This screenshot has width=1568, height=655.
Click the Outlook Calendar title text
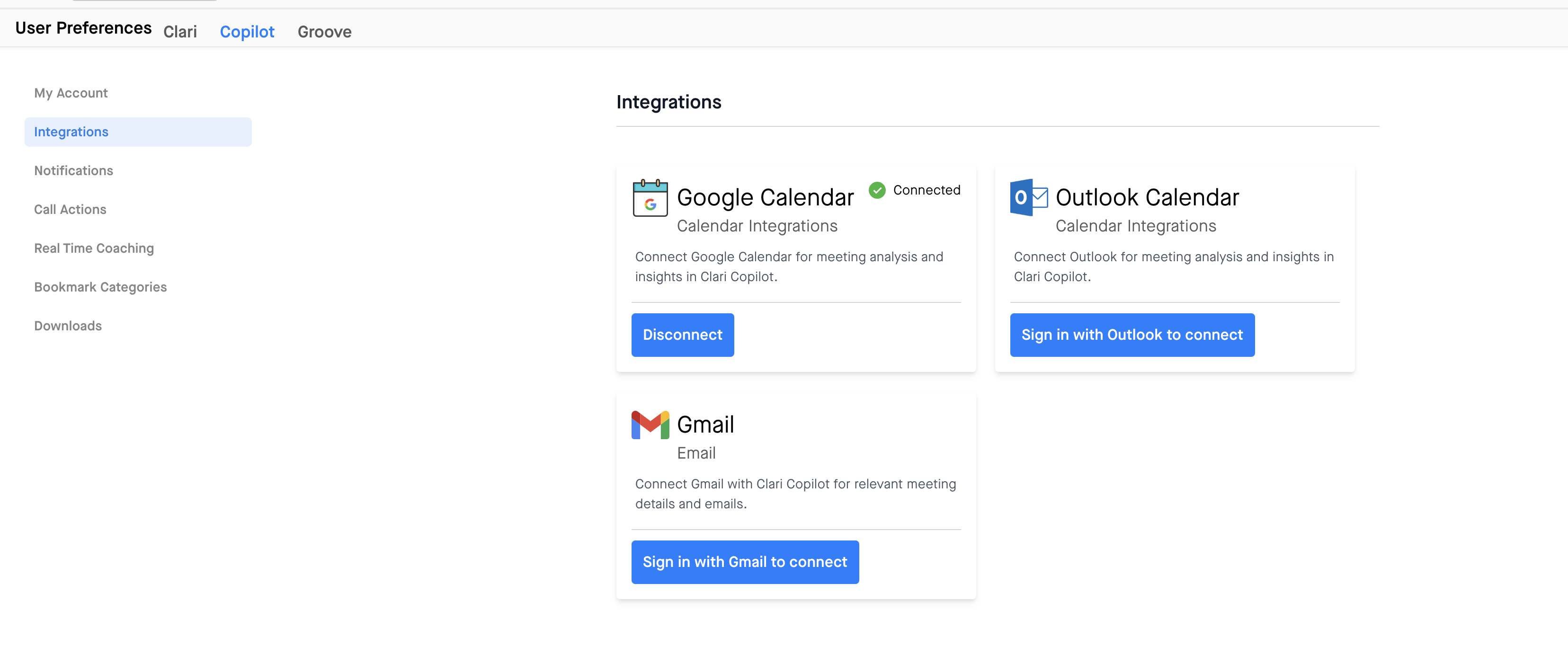[1147, 198]
